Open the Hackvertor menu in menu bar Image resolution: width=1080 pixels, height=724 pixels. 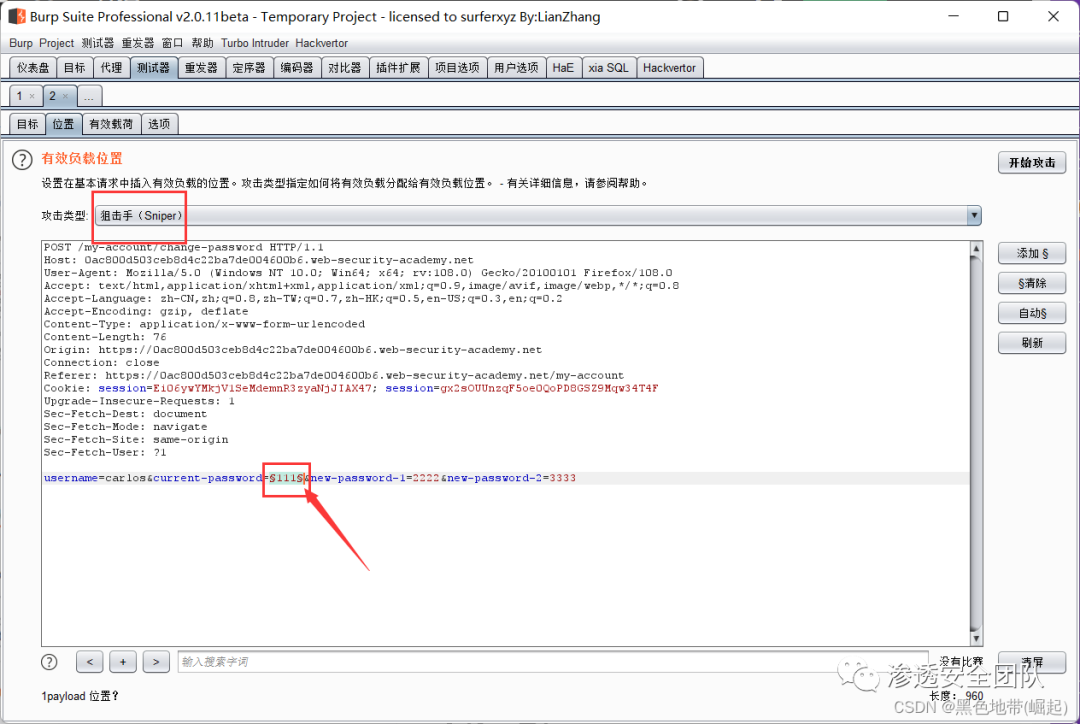pos(322,43)
